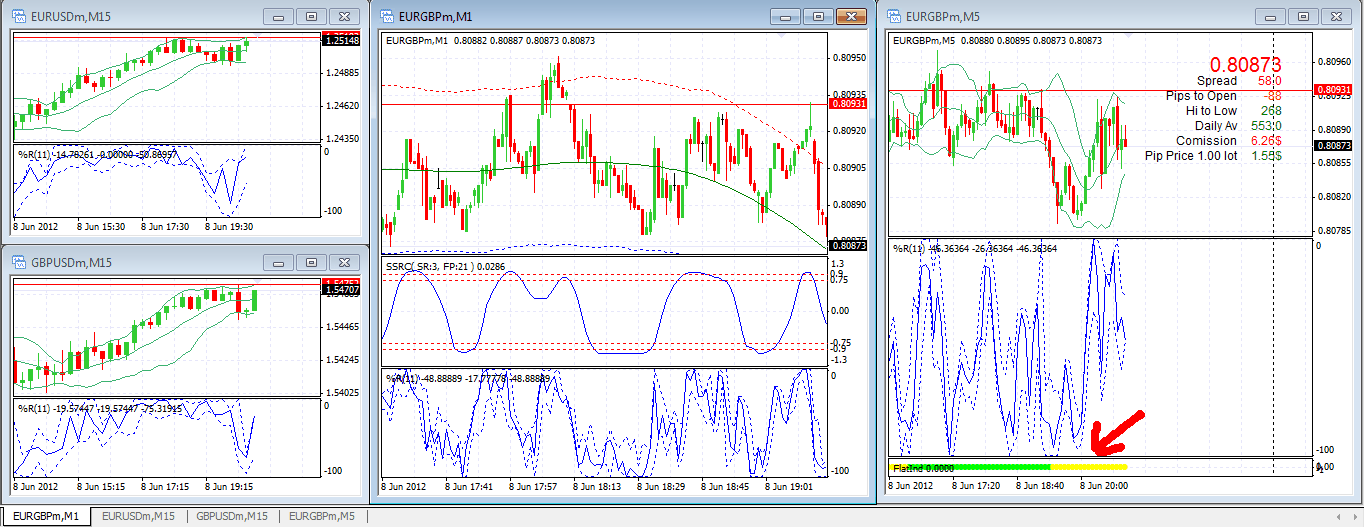Switch to the EURUSDm,M15 bottom tab
Screen dimensions: 1364x528
point(138,516)
